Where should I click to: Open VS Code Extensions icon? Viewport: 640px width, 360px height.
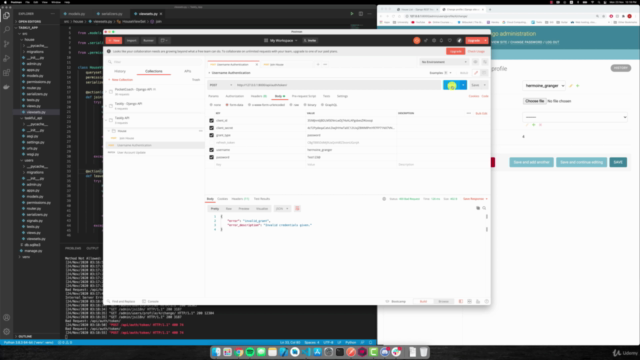(x=7, y=73)
